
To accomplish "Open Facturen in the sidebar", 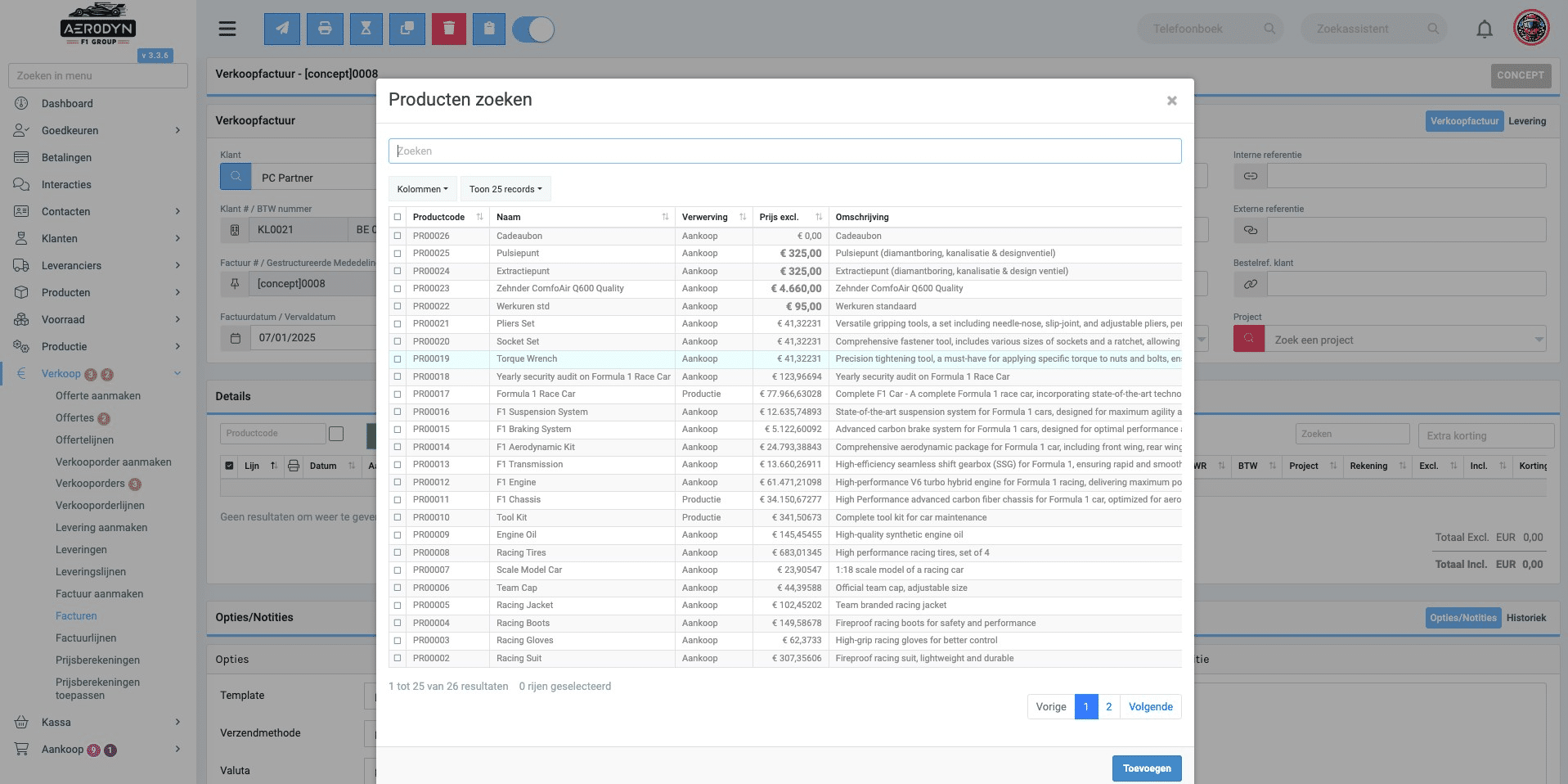I will coord(76,615).
